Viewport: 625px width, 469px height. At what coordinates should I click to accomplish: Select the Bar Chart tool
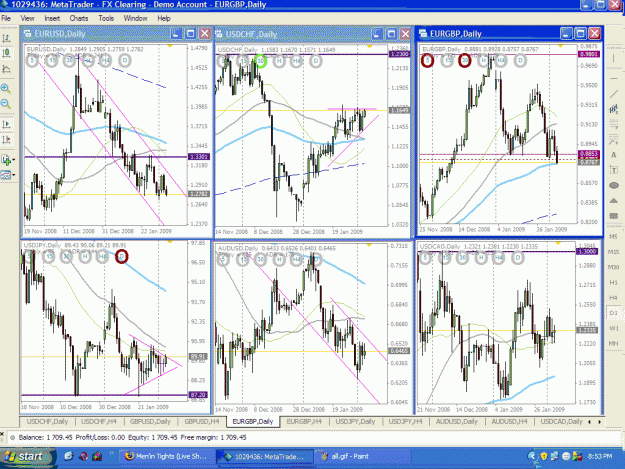pos(6,38)
